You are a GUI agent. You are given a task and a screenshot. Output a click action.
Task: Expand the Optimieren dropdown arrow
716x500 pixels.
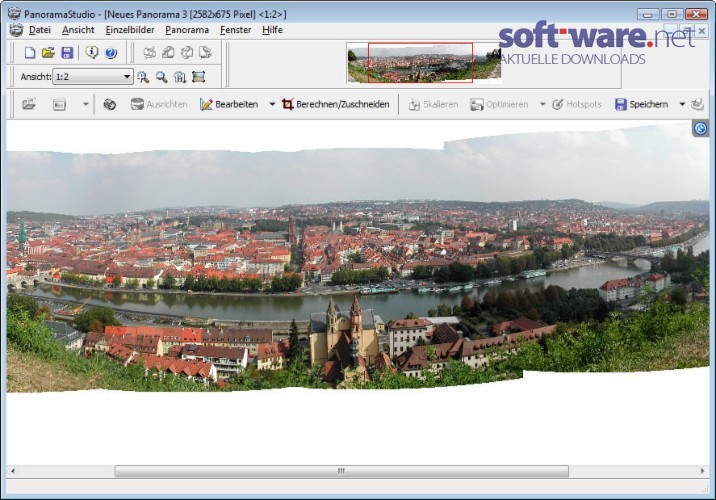click(542, 104)
